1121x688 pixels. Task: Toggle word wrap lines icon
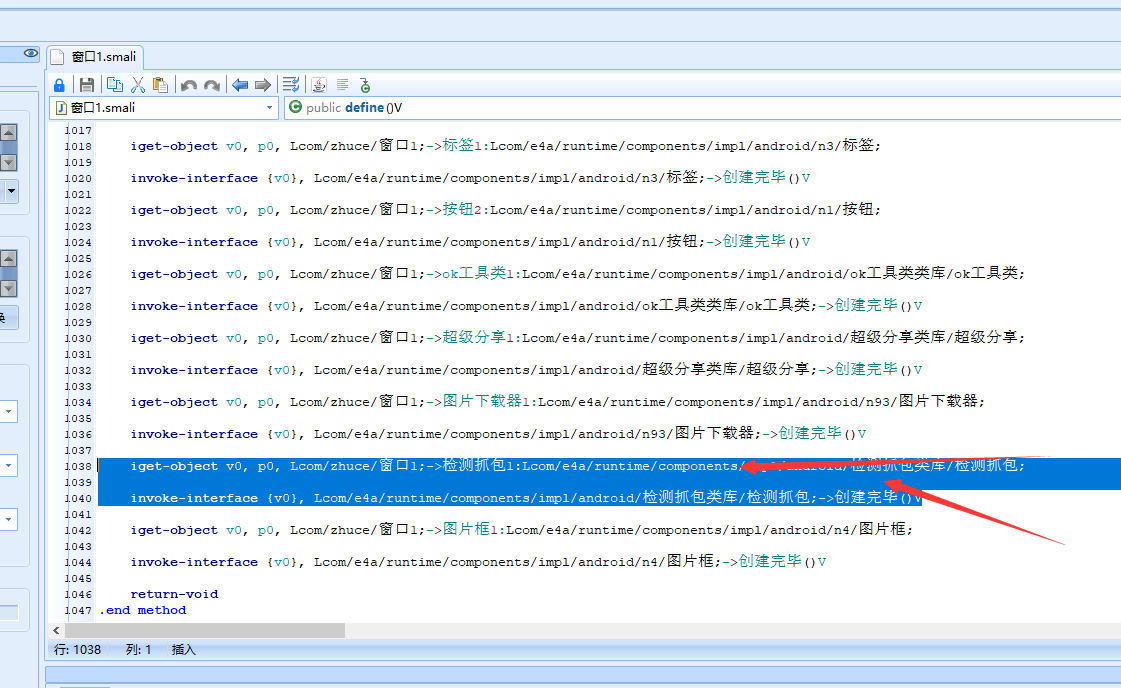coord(291,85)
